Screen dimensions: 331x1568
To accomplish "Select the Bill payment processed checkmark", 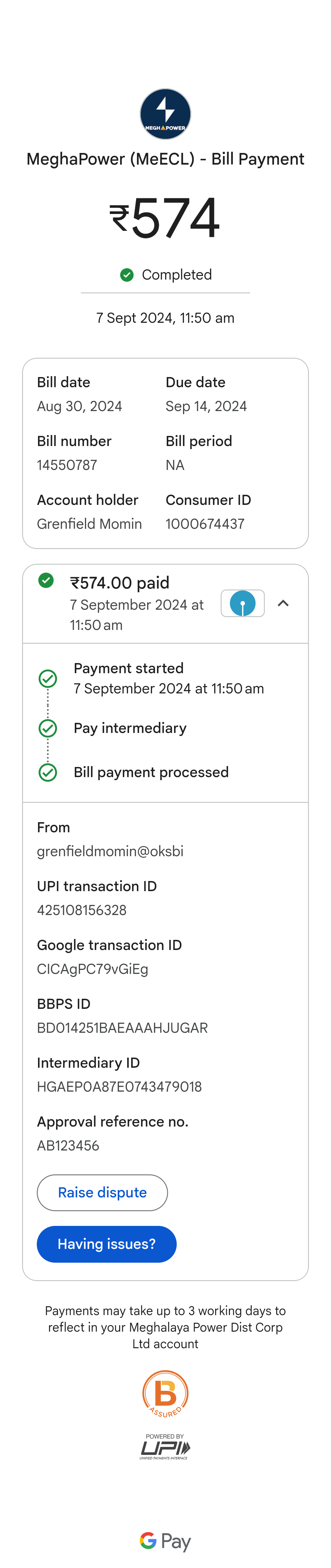I will click(48, 773).
